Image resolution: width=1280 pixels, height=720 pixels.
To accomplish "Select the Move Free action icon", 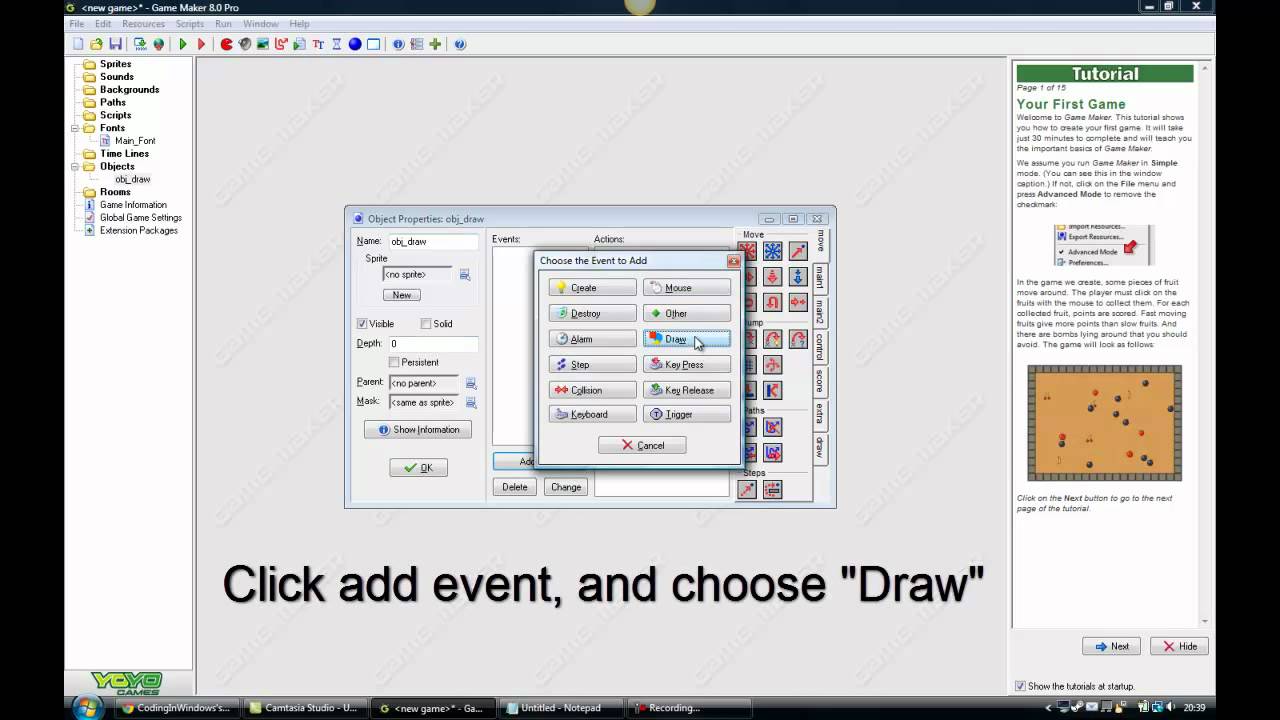I will pyautogui.click(x=773, y=251).
